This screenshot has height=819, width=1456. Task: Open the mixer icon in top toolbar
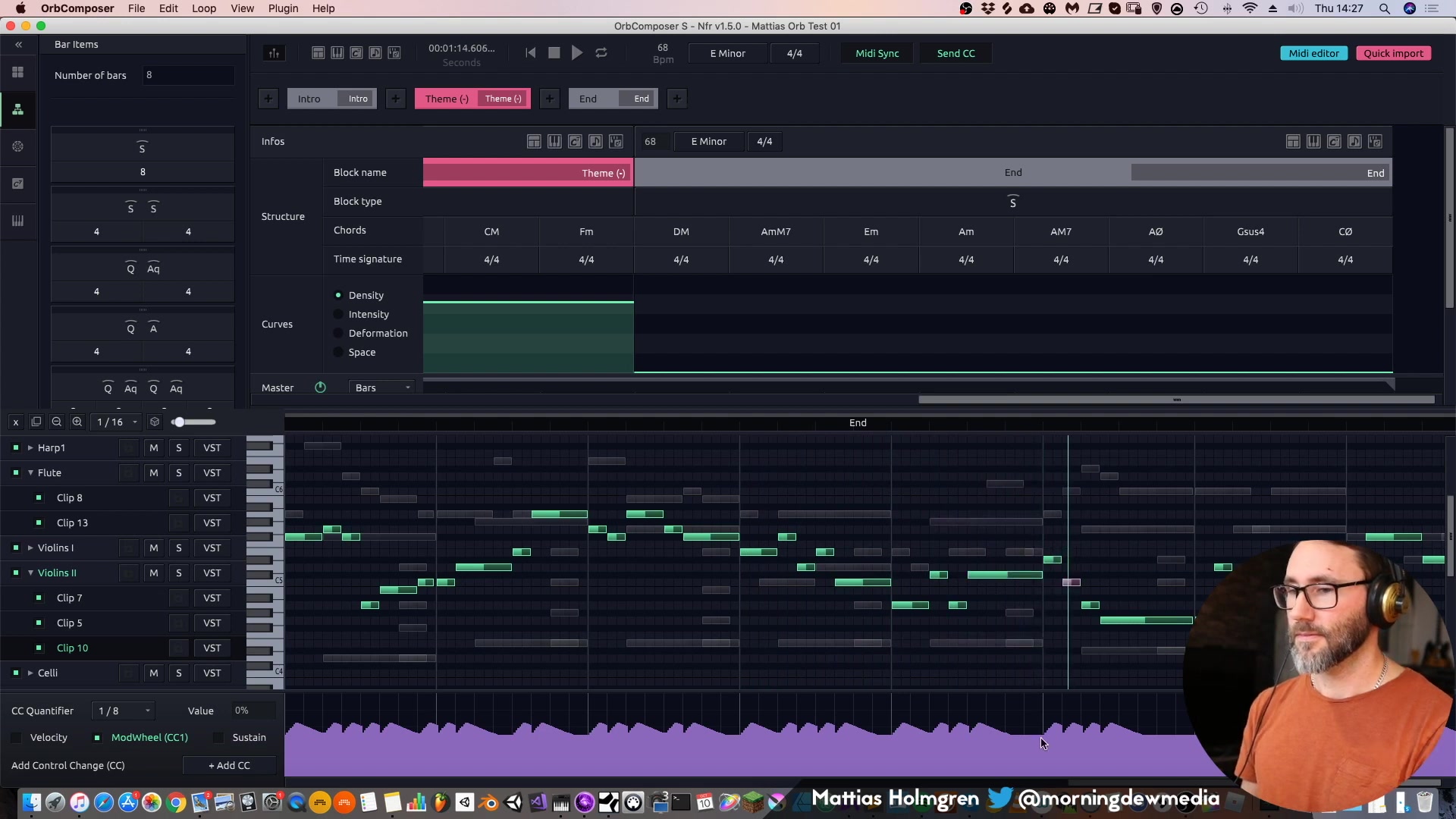[x=274, y=53]
